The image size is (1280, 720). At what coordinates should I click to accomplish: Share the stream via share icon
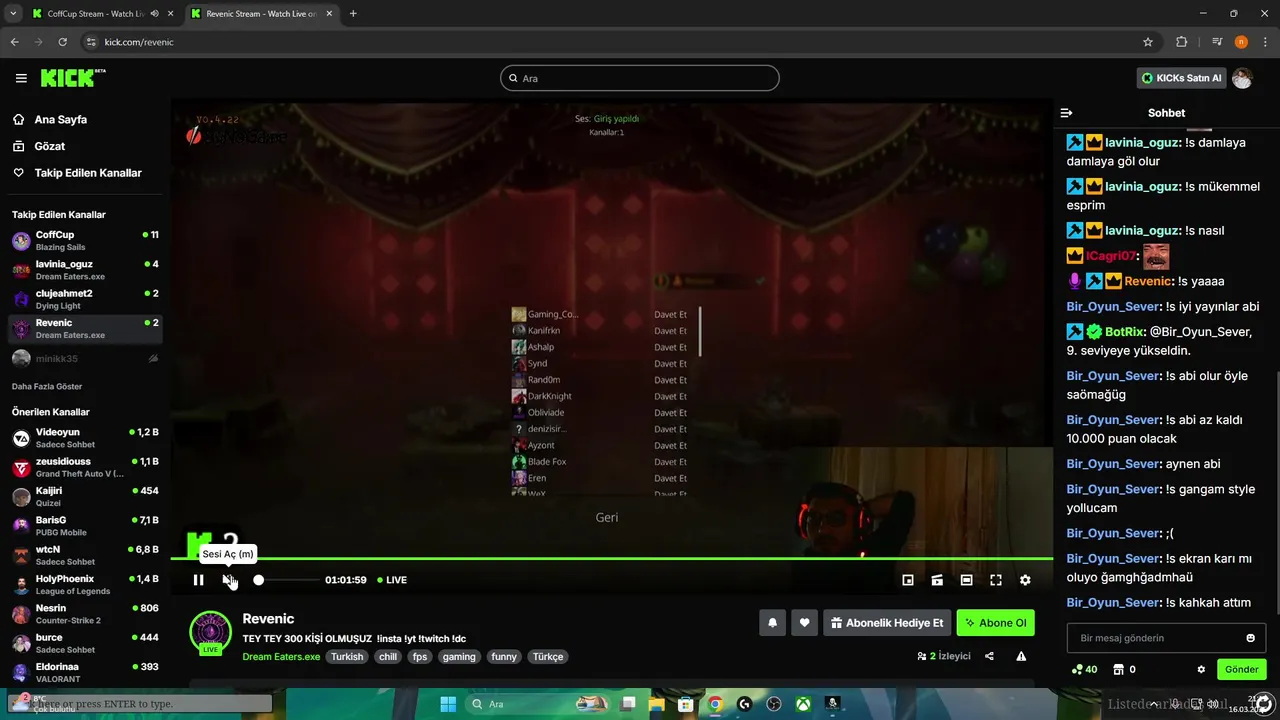989,656
